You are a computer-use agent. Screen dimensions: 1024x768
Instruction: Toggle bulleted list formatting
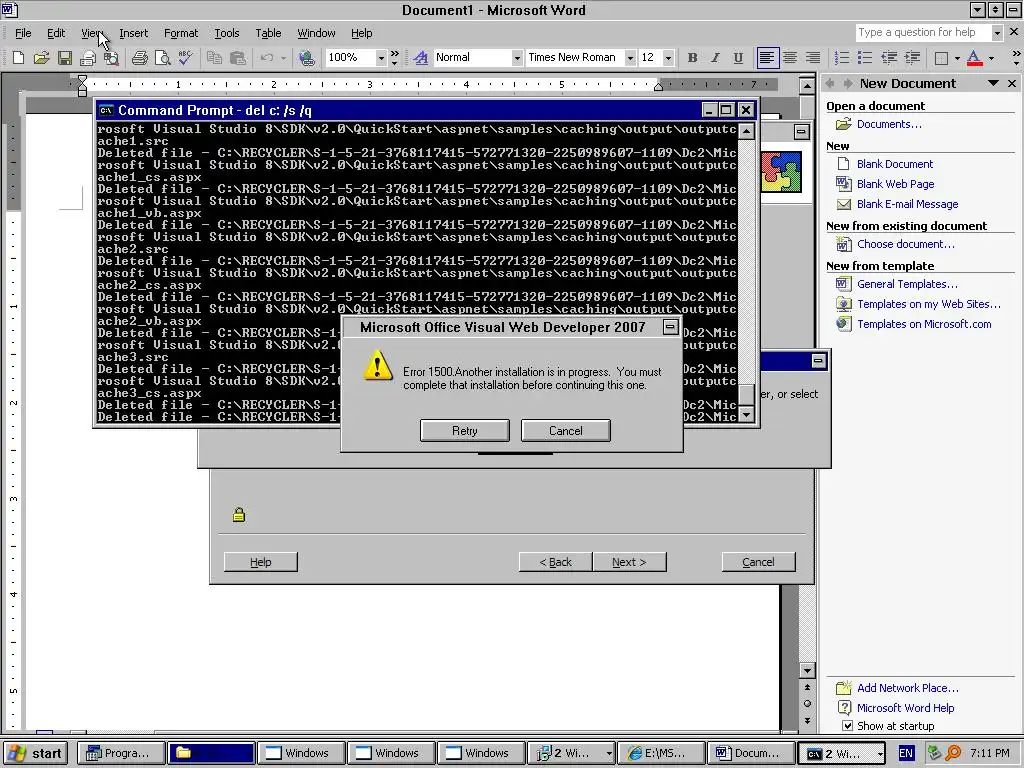(x=865, y=58)
